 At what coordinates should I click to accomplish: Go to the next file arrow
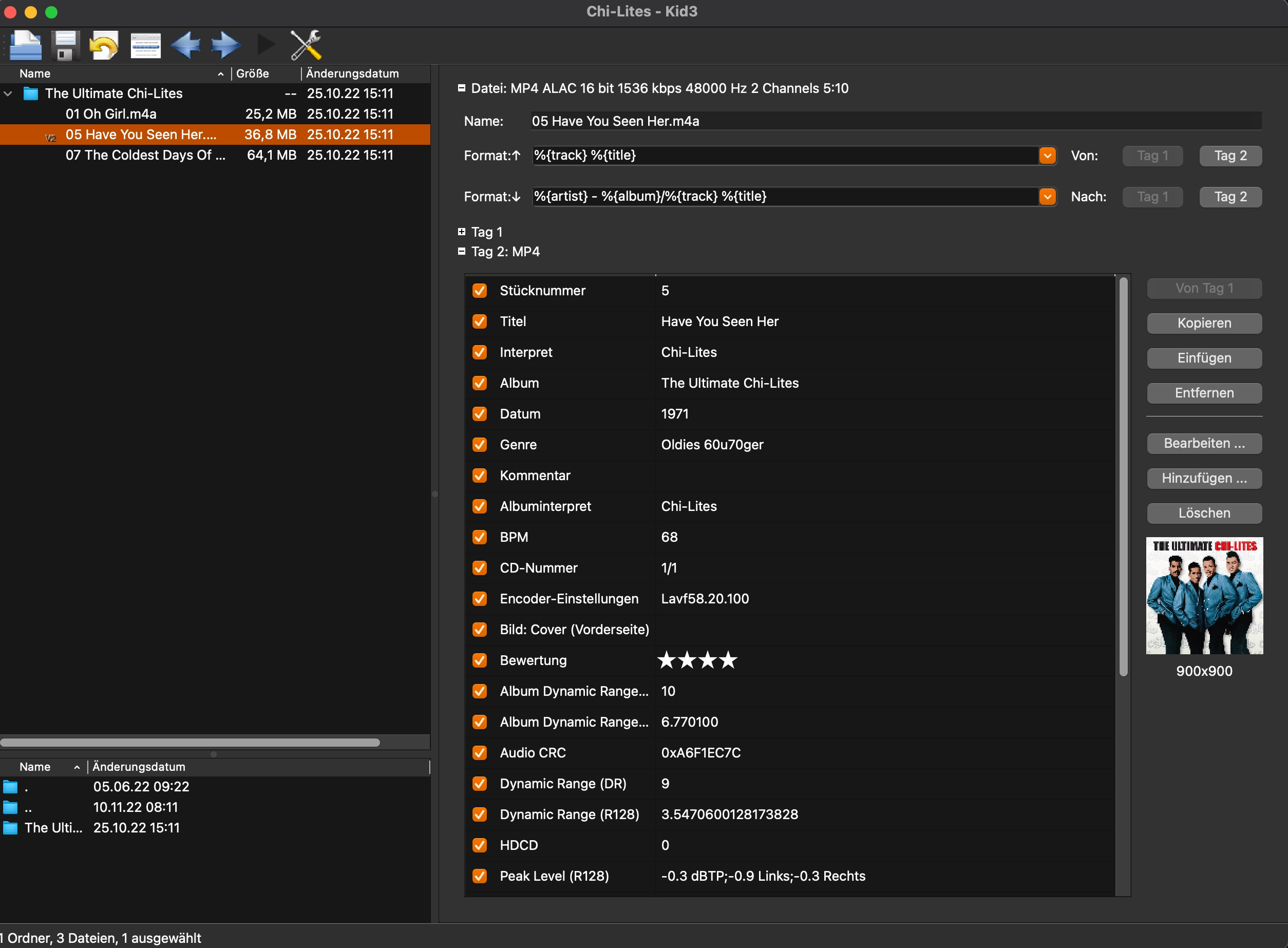click(x=225, y=45)
